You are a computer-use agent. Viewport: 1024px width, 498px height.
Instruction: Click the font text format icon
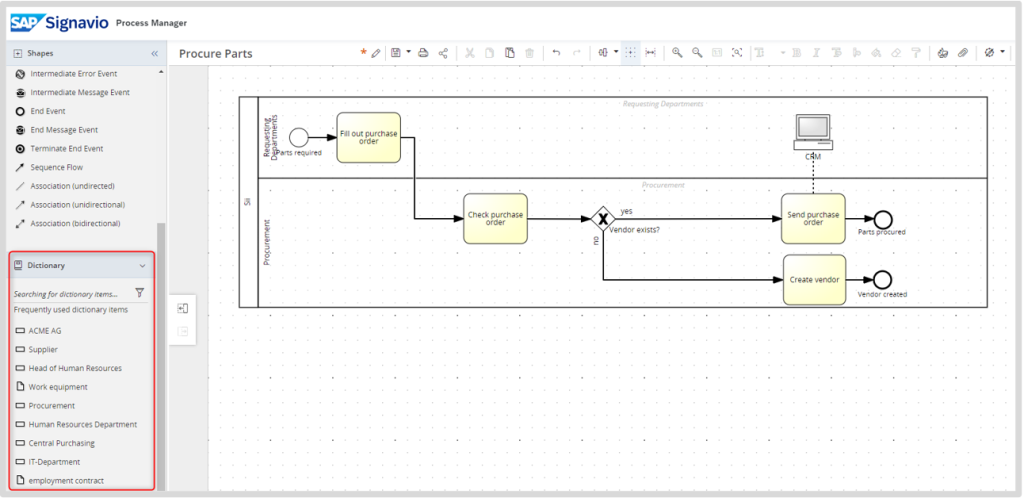pyautogui.click(x=760, y=53)
